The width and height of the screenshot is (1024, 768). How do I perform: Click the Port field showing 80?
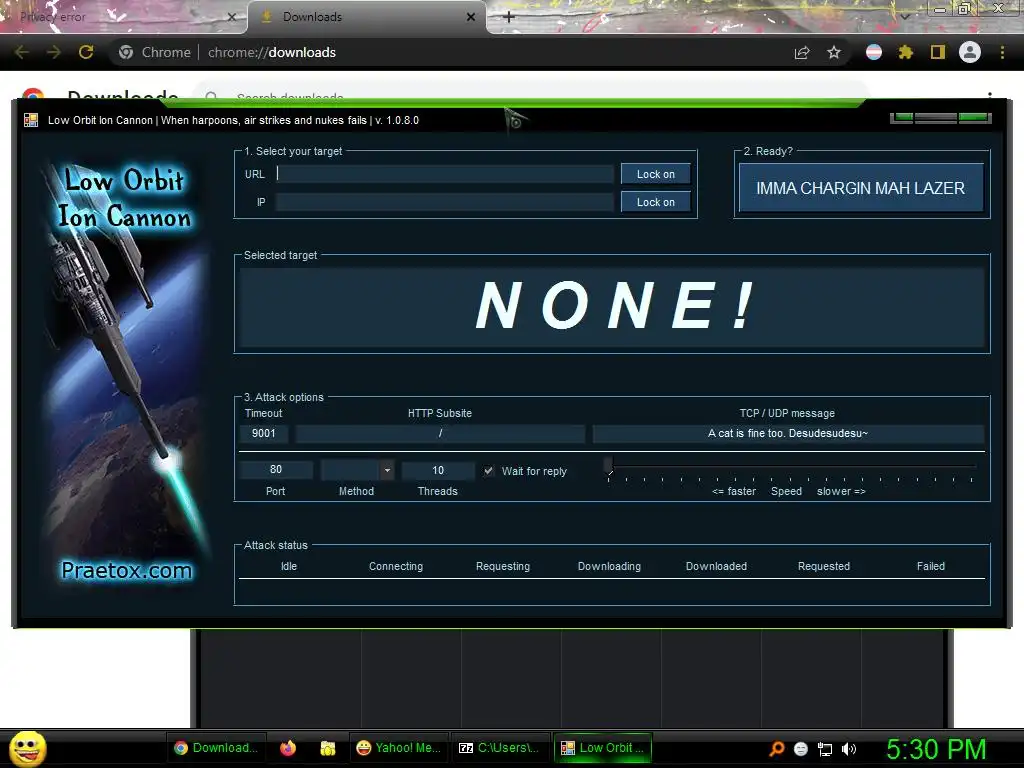pos(276,470)
